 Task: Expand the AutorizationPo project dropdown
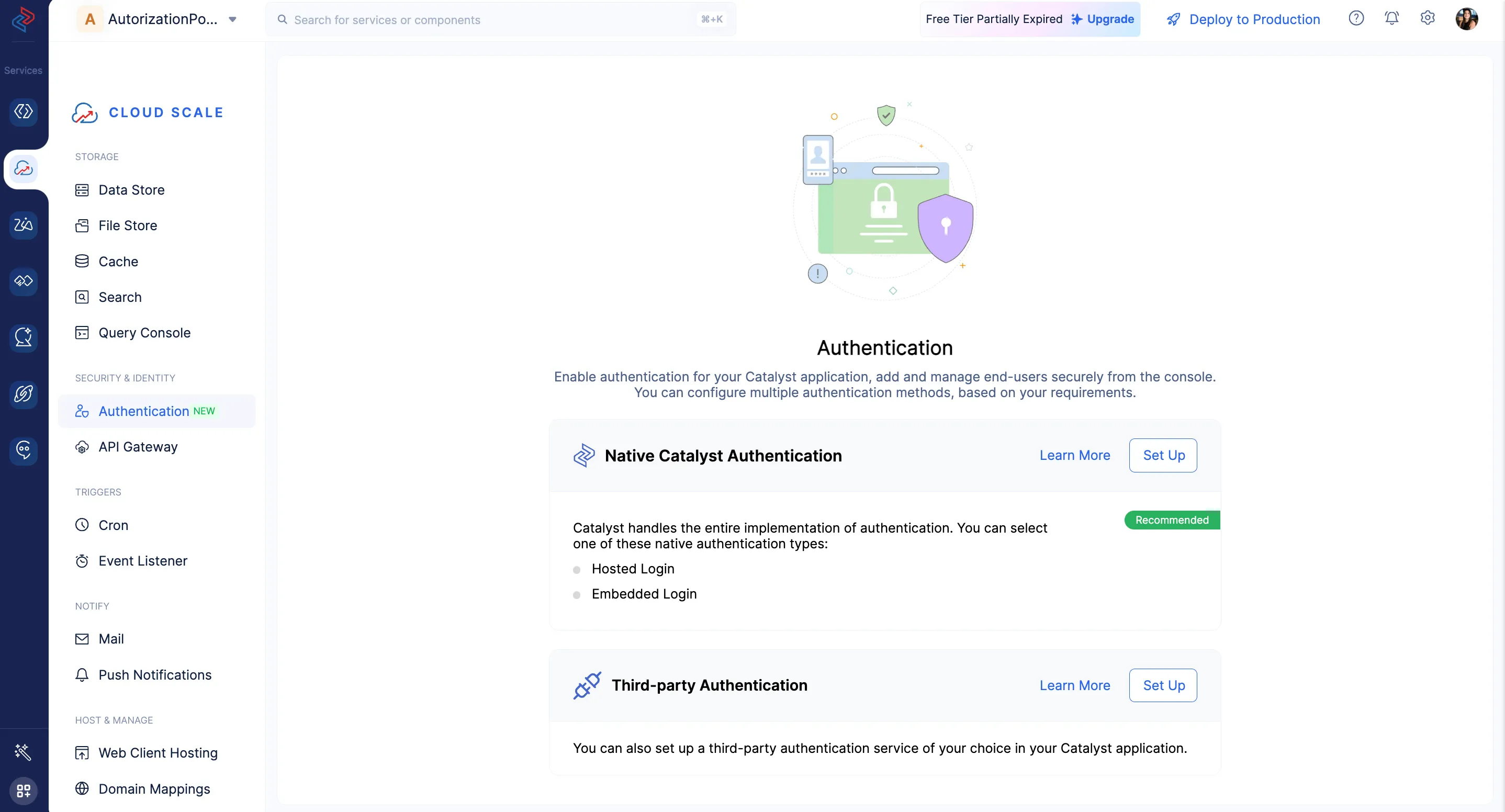click(x=232, y=19)
